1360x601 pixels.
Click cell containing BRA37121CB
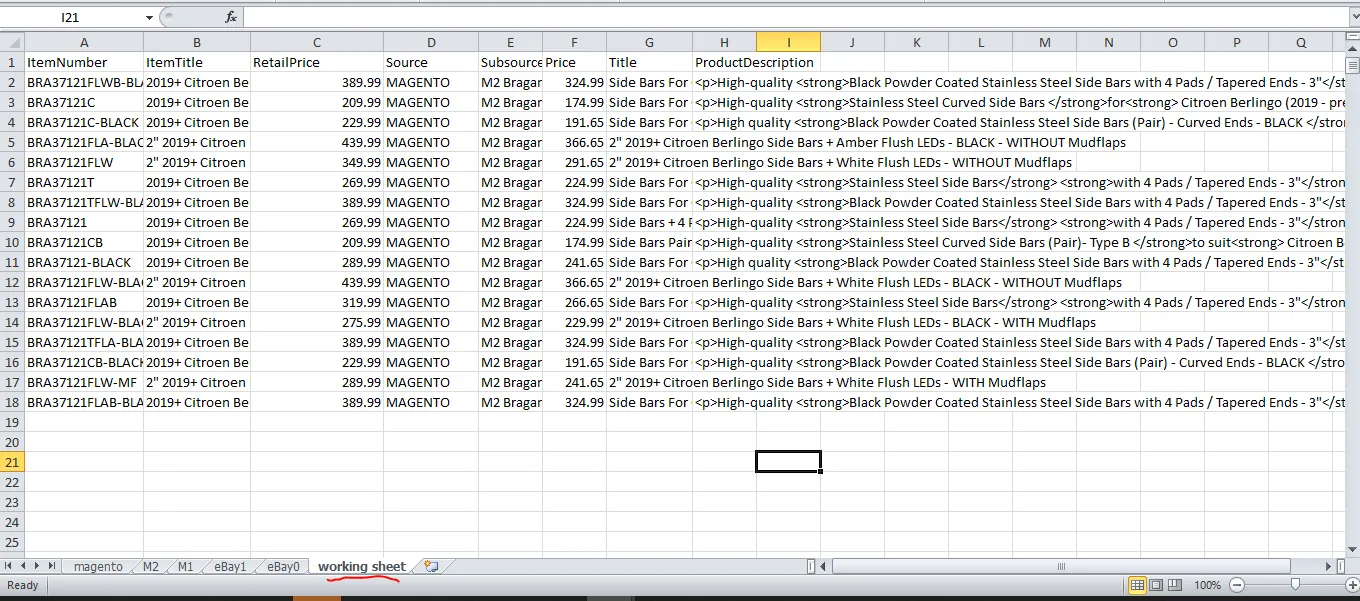pos(84,242)
